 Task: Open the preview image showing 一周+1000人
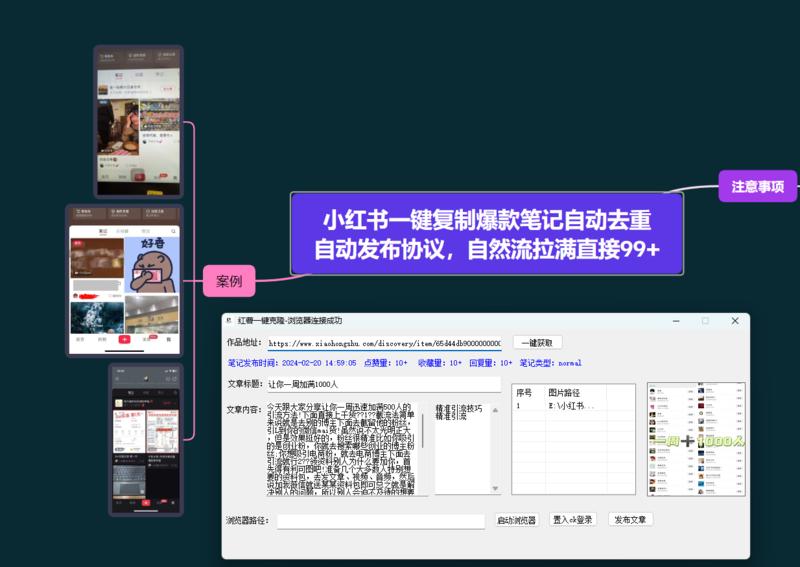pyautogui.click(x=696, y=439)
